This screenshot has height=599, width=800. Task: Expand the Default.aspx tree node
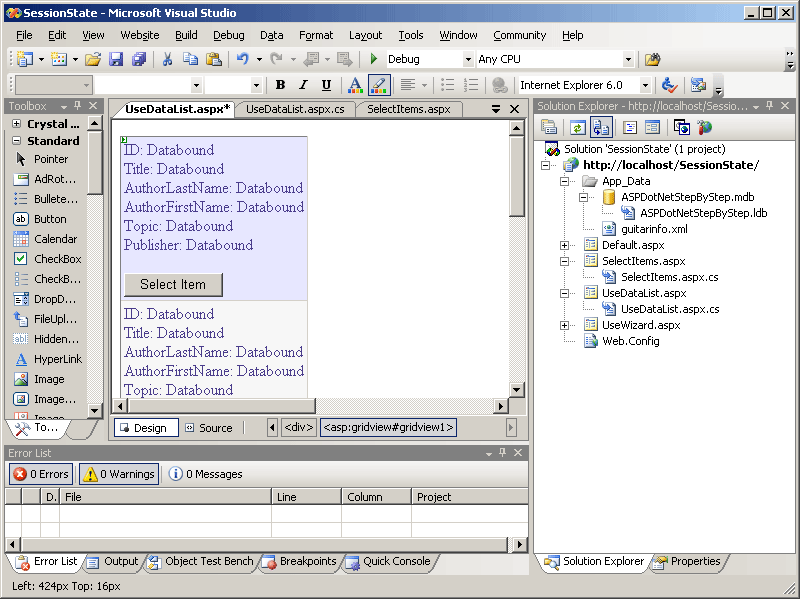click(x=565, y=245)
